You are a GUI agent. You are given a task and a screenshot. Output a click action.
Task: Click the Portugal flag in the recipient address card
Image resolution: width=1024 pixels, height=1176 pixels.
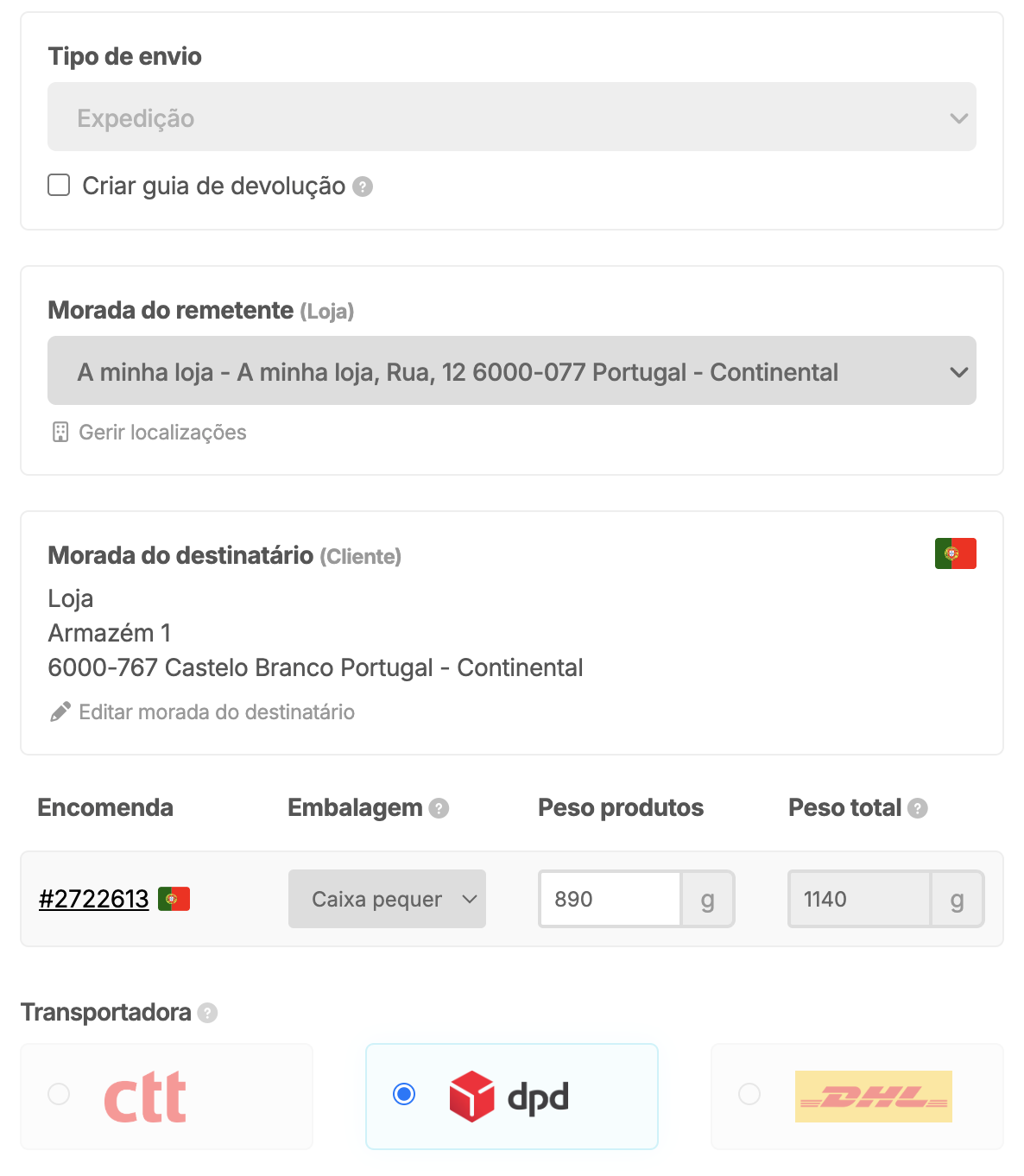coord(955,553)
